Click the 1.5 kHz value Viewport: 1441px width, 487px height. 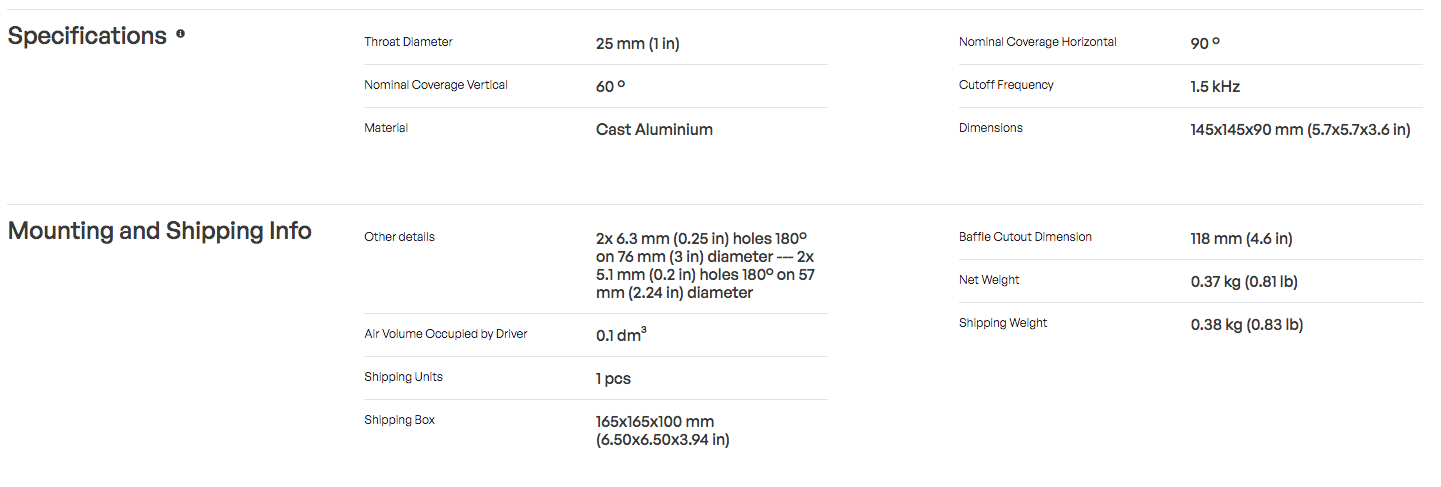(1215, 87)
